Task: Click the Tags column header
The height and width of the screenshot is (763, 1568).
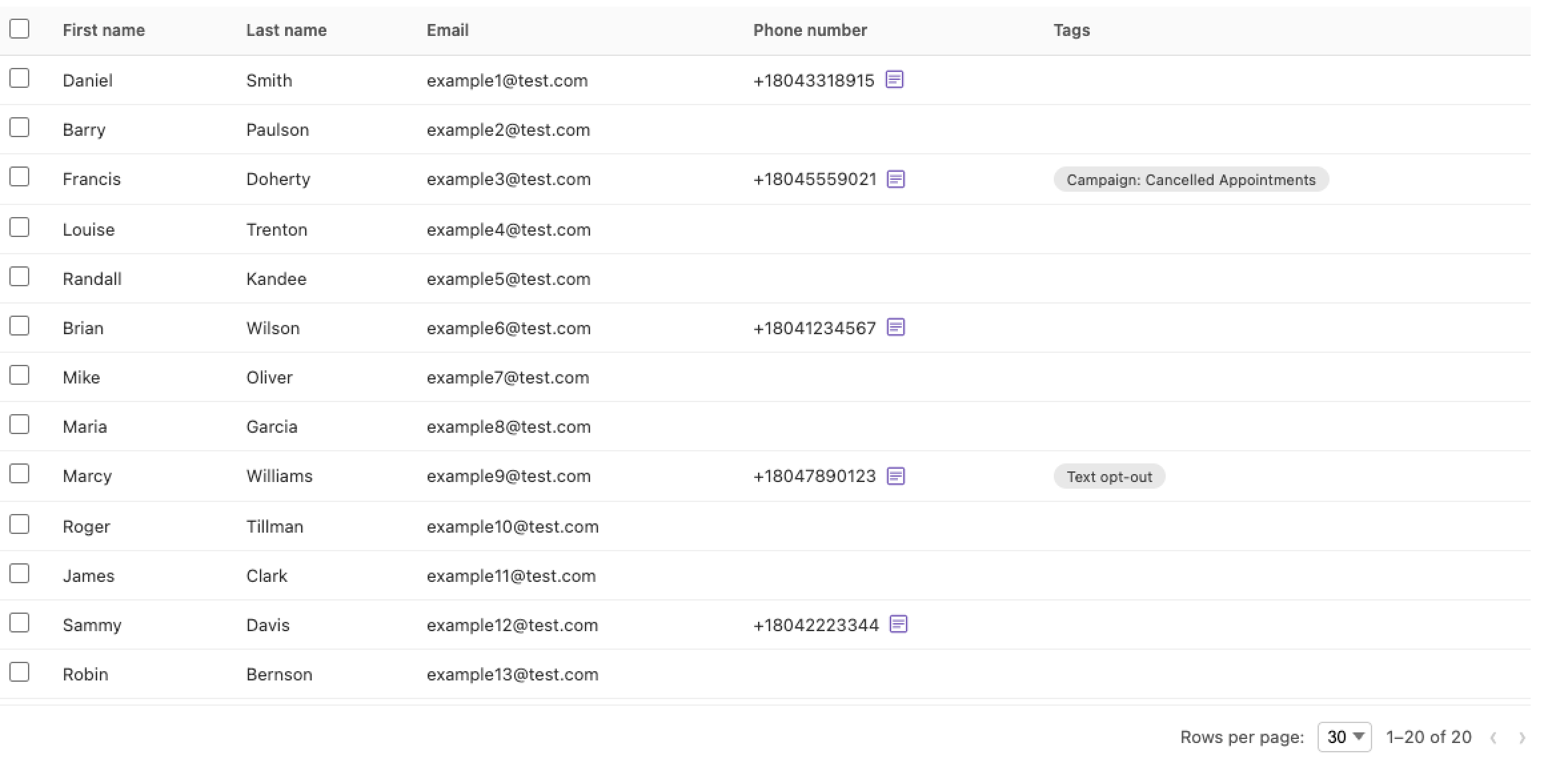Action: point(1071,30)
